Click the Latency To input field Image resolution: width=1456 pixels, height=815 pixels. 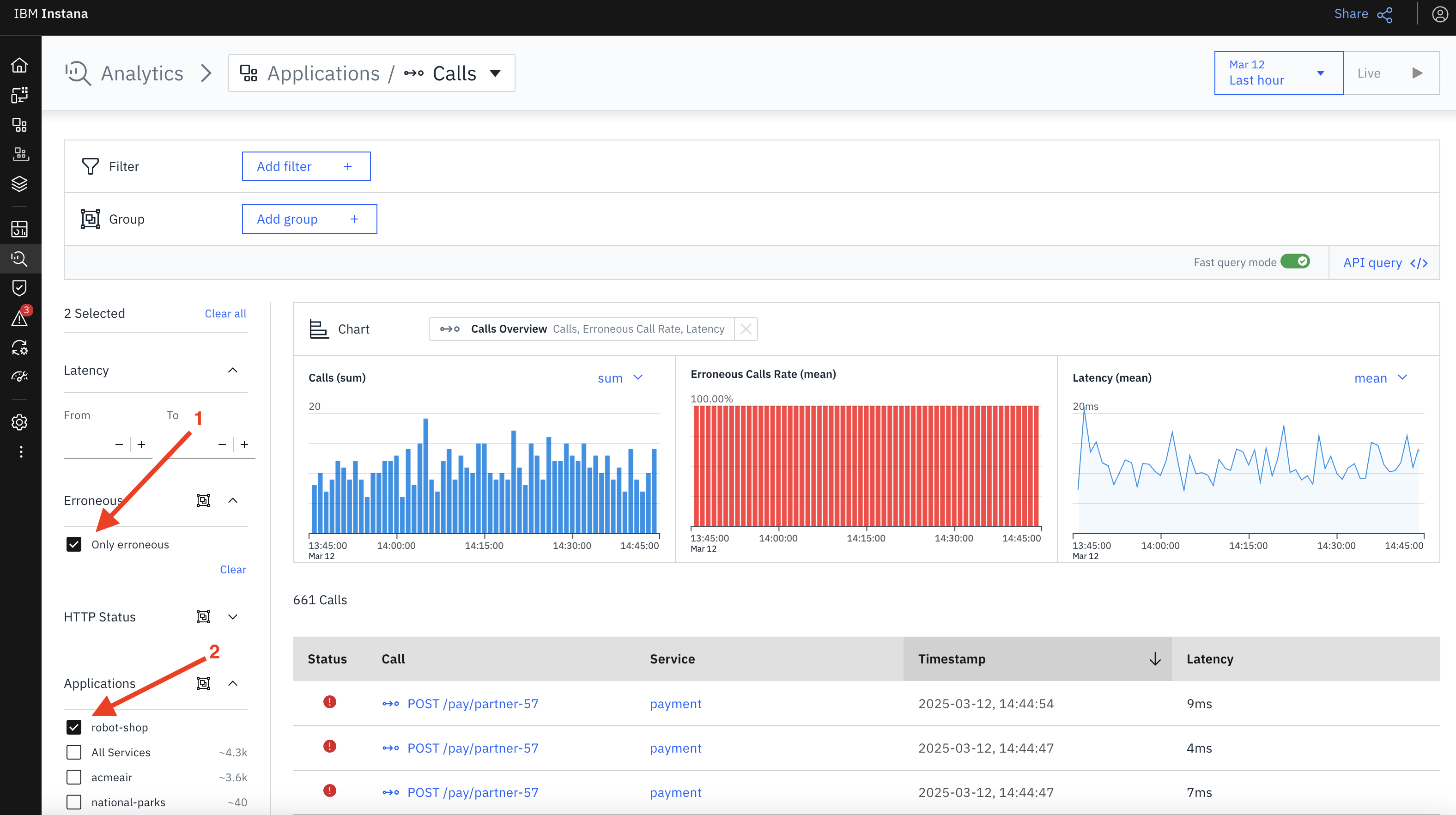click(189, 444)
